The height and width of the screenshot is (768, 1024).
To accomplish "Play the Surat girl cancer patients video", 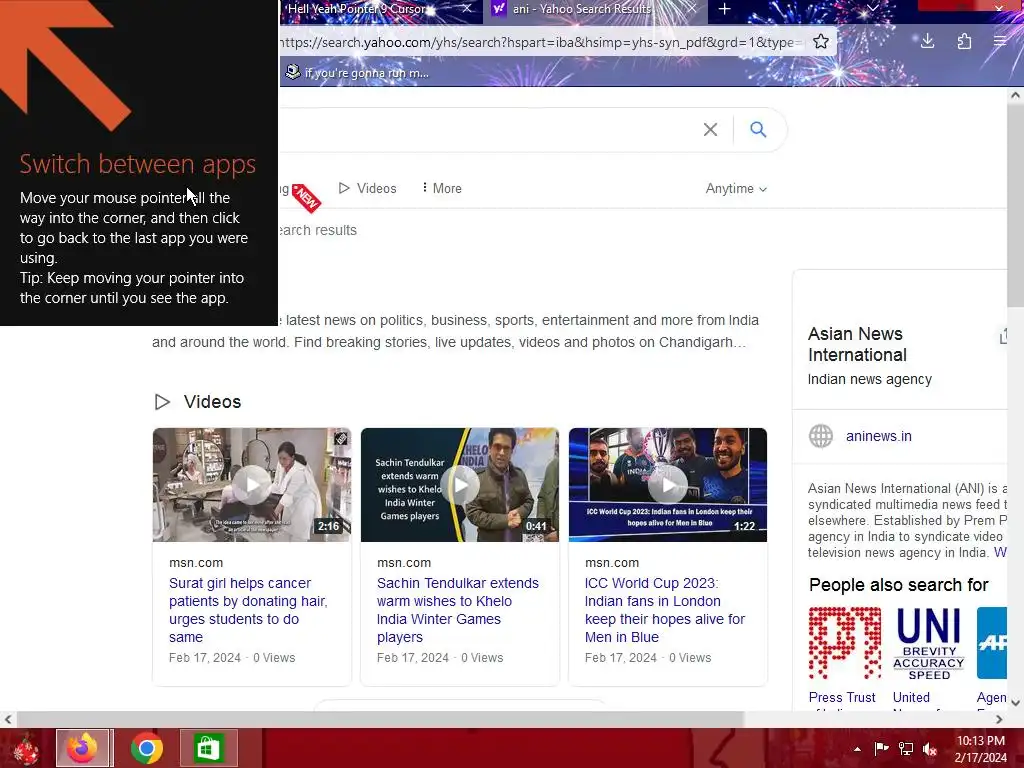I will pos(252,485).
